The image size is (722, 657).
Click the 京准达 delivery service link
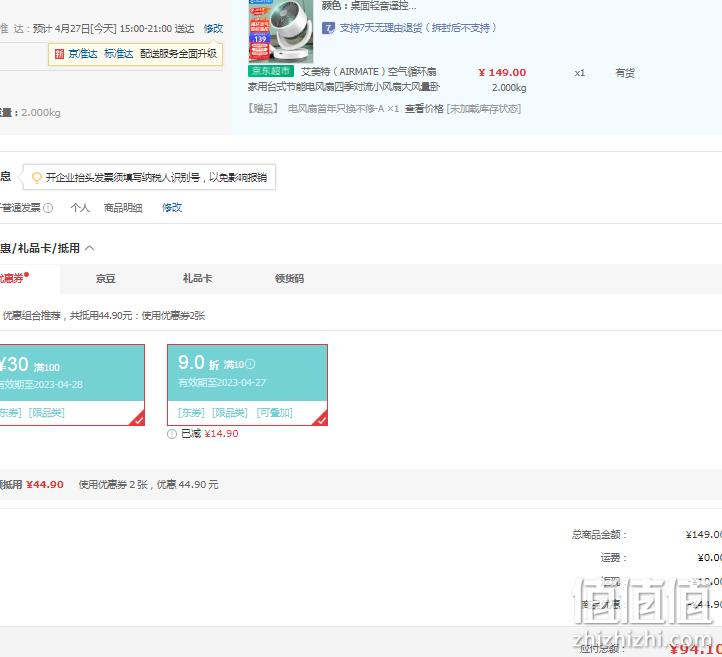click(x=83, y=54)
